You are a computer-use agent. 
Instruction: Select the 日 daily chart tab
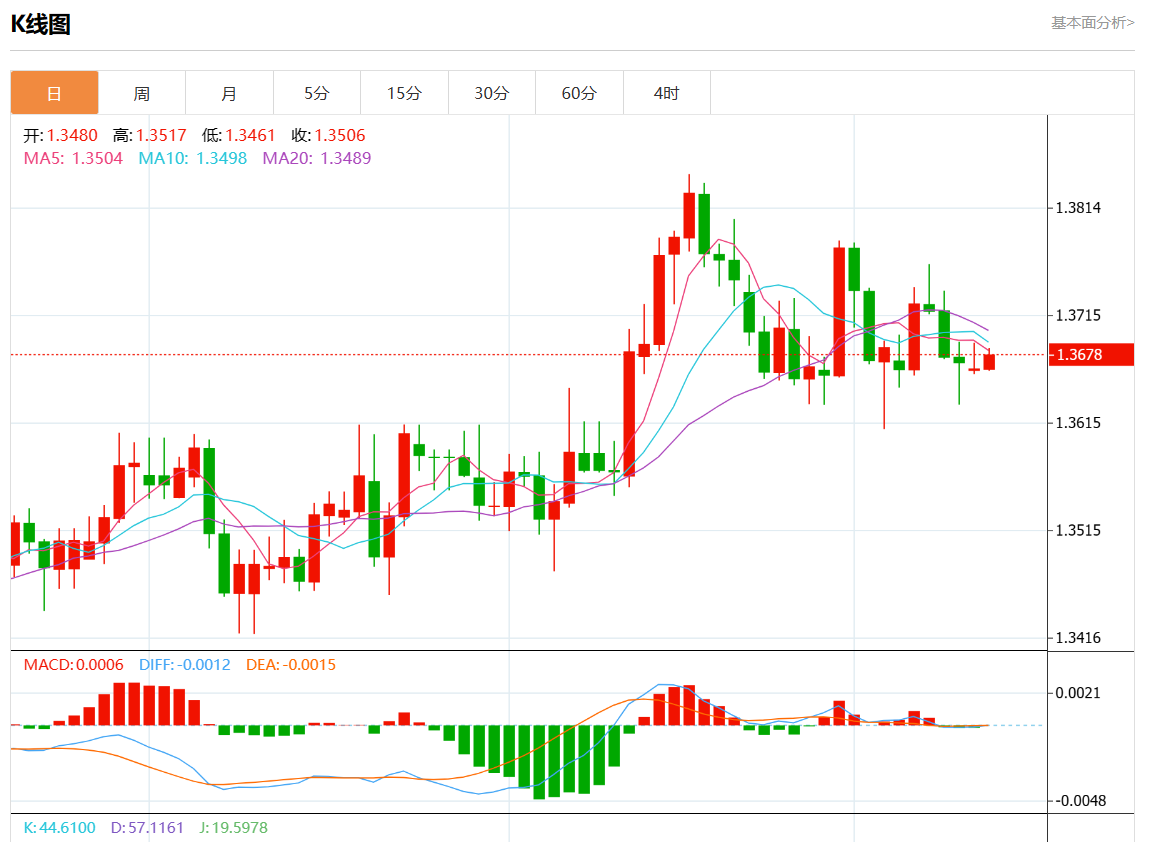54,93
